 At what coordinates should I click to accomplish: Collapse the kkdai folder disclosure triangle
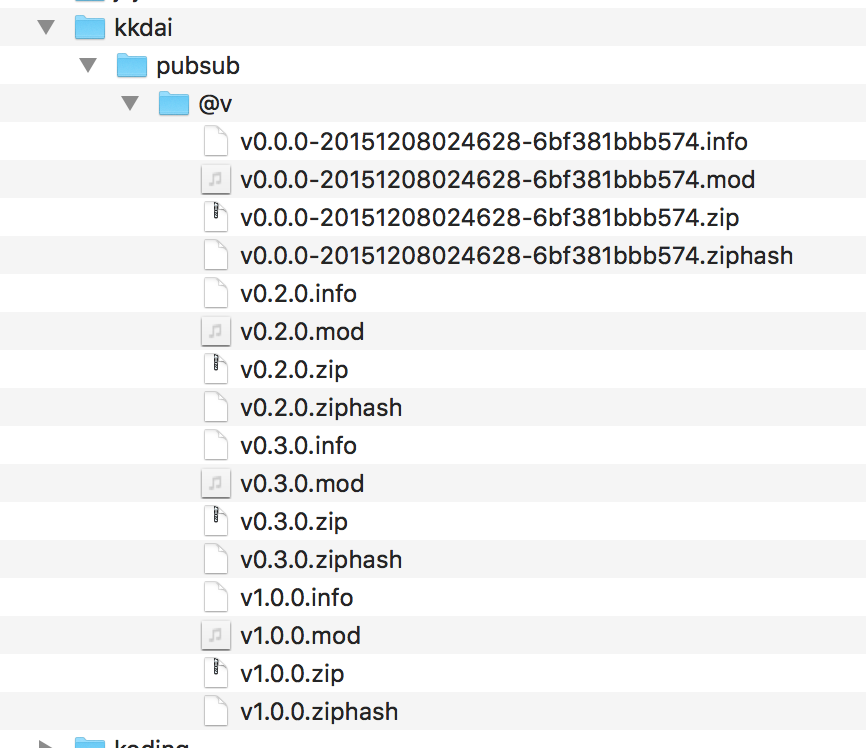coord(46,27)
